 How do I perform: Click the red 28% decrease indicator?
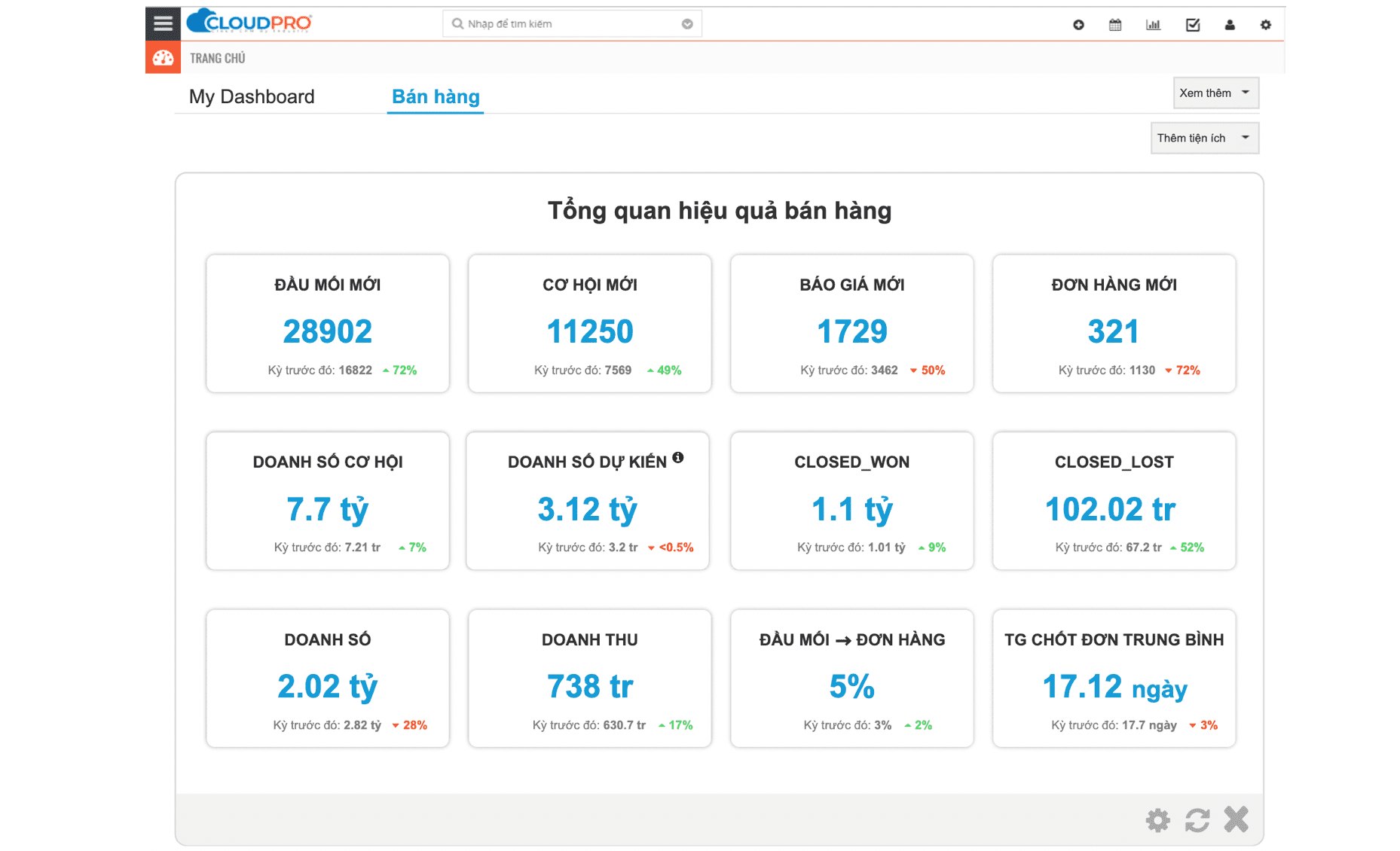coord(409,725)
